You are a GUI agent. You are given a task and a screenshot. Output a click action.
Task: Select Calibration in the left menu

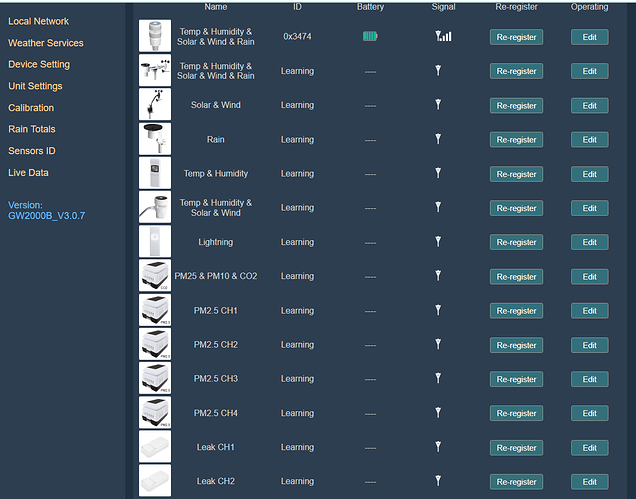point(31,108)
